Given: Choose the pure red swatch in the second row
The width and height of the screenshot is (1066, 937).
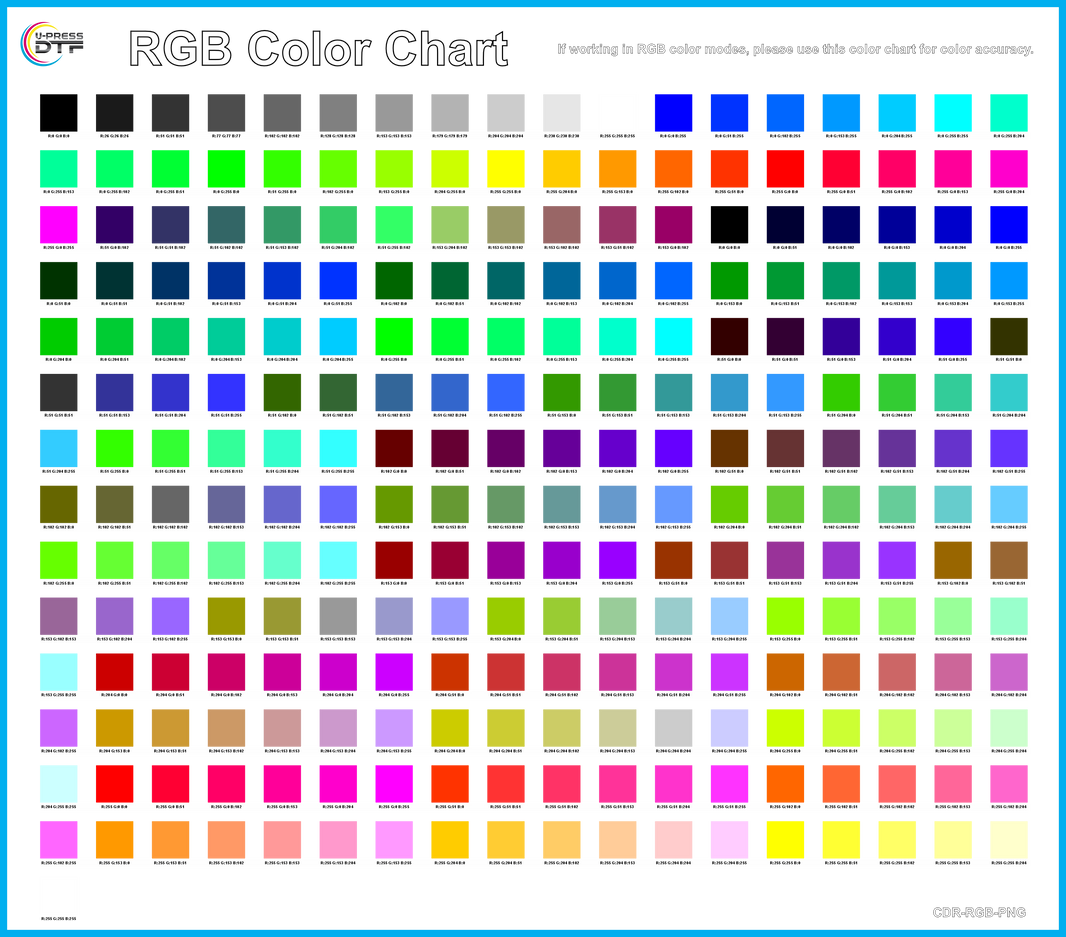Looking at the screenshot, I should tap(785, 166).
